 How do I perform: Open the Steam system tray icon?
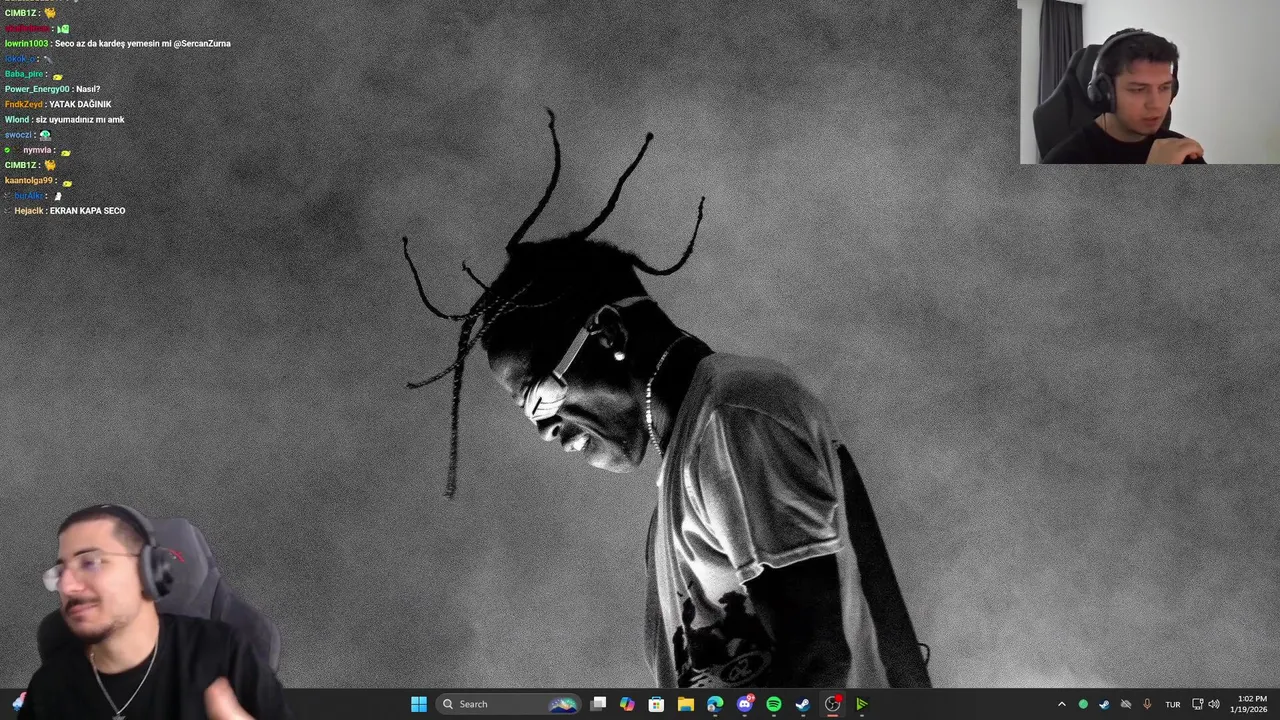tap(1104, 704)
